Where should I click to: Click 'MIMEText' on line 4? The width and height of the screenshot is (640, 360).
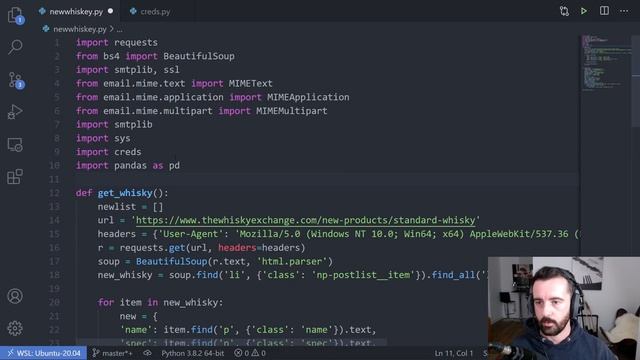click(250, 84)
